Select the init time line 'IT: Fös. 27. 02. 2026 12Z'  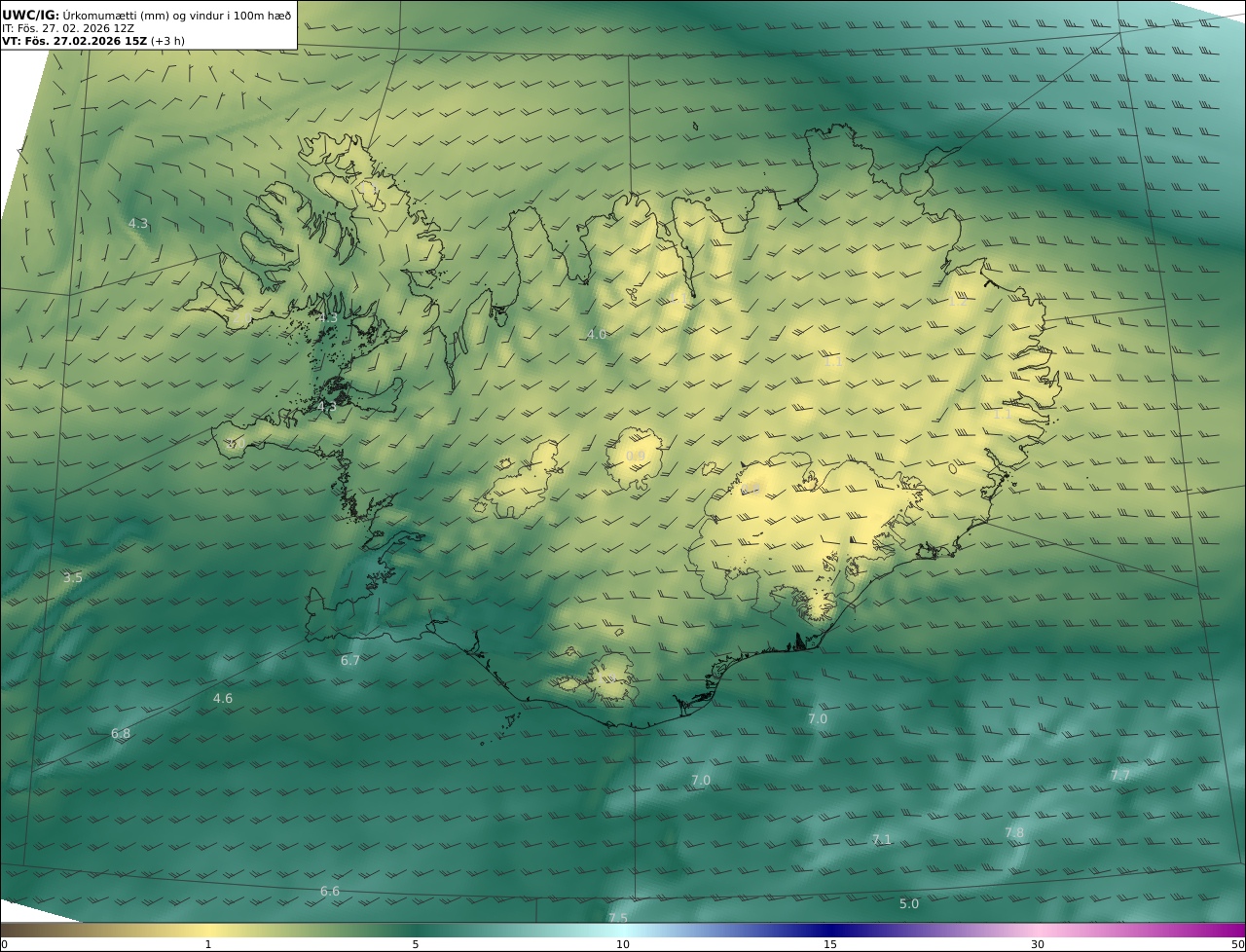point(68,28)
